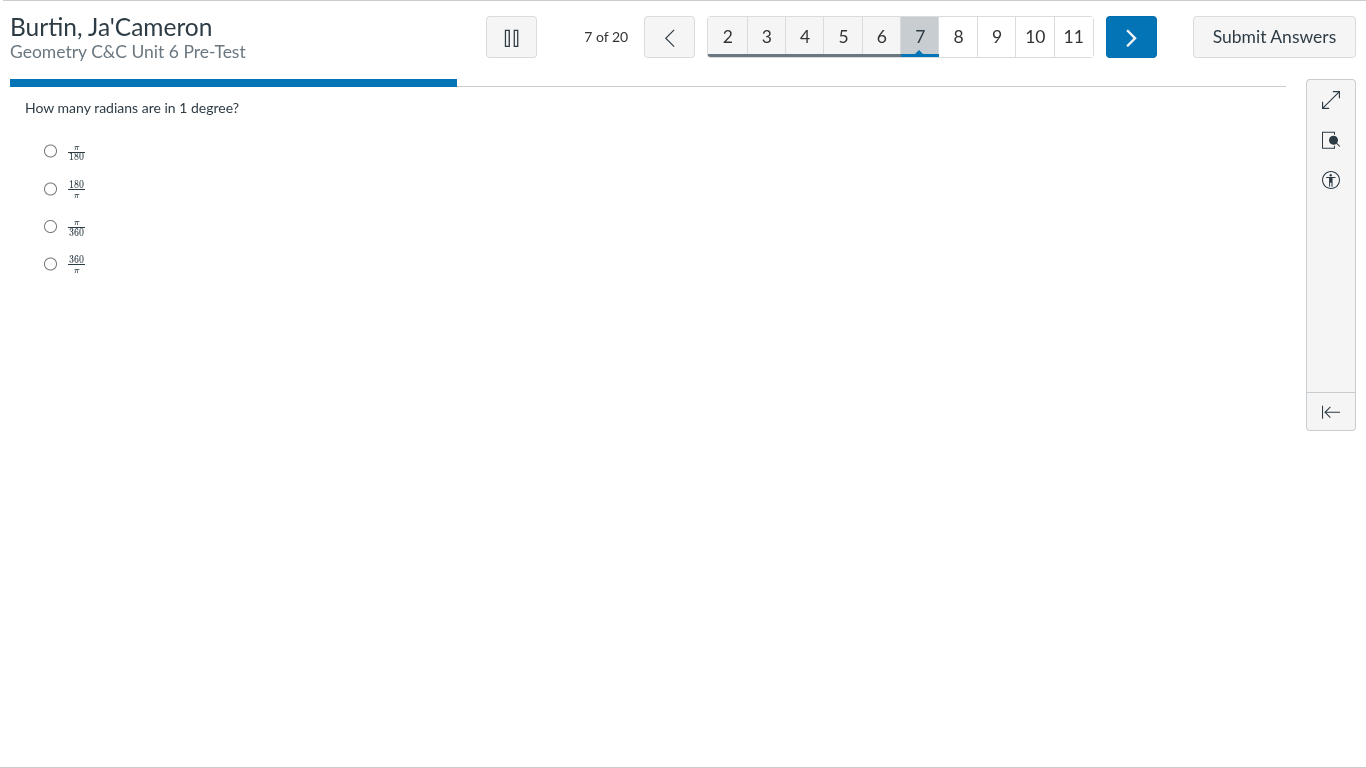Collapse the right-side tool panel

(1330, 412)
